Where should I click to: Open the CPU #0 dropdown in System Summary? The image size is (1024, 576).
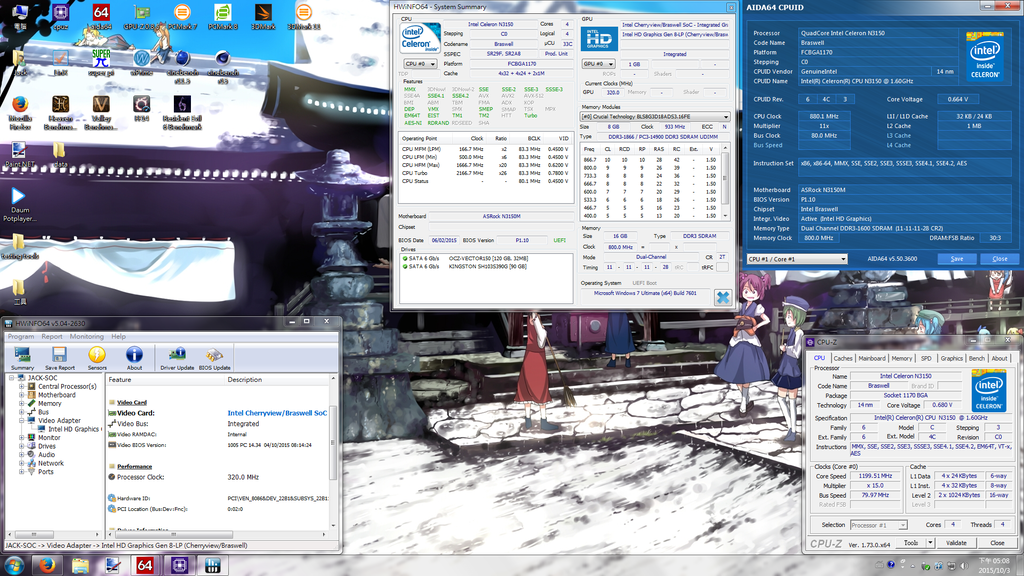coord(420,64)
